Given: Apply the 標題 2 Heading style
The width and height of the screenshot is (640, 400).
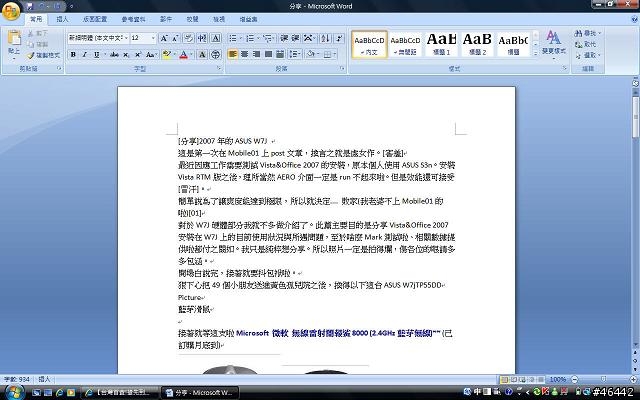Looking at the screenshot, I should pyautogui.click(x=477, y=44).
